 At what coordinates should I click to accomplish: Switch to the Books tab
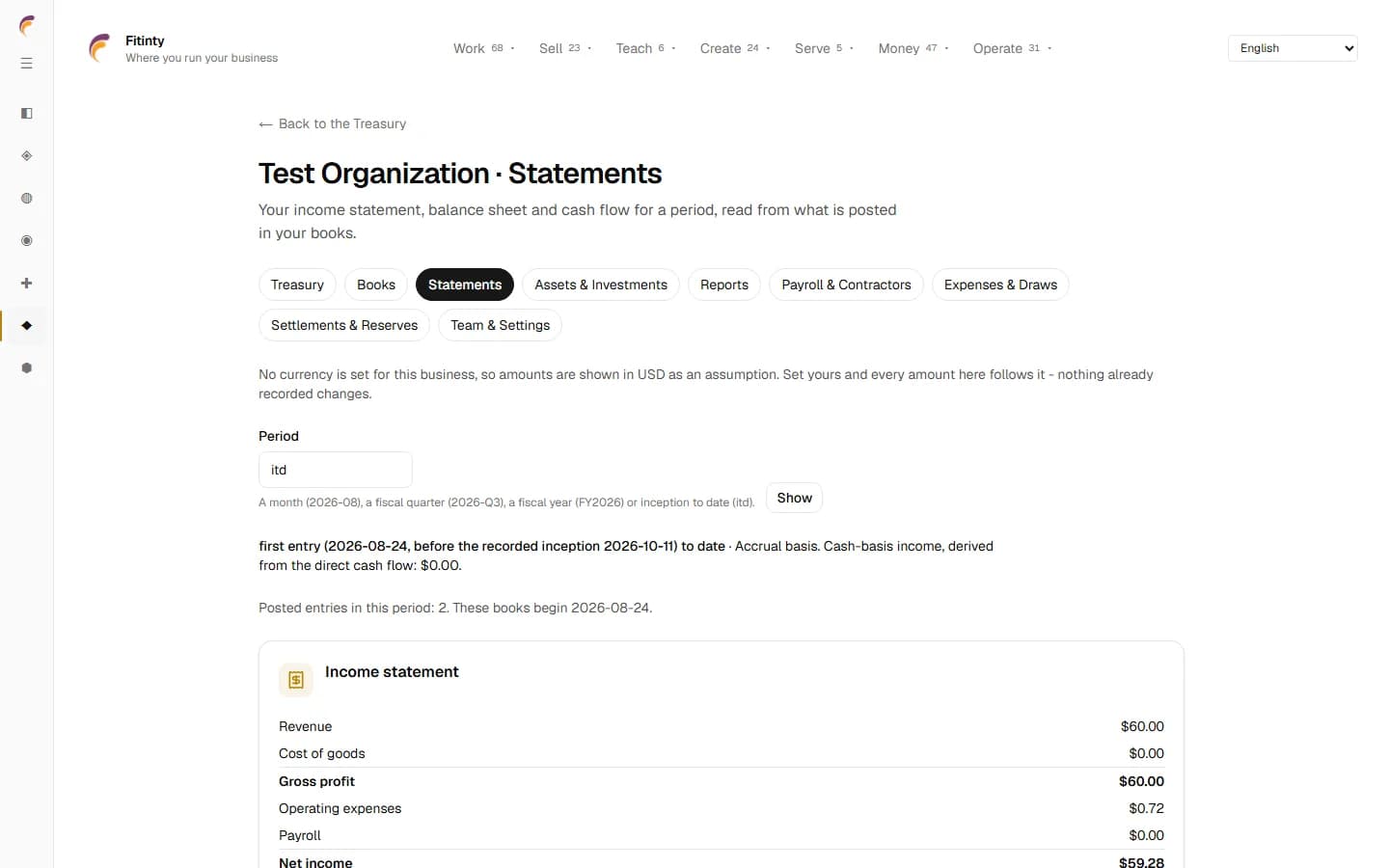[376, 285]
